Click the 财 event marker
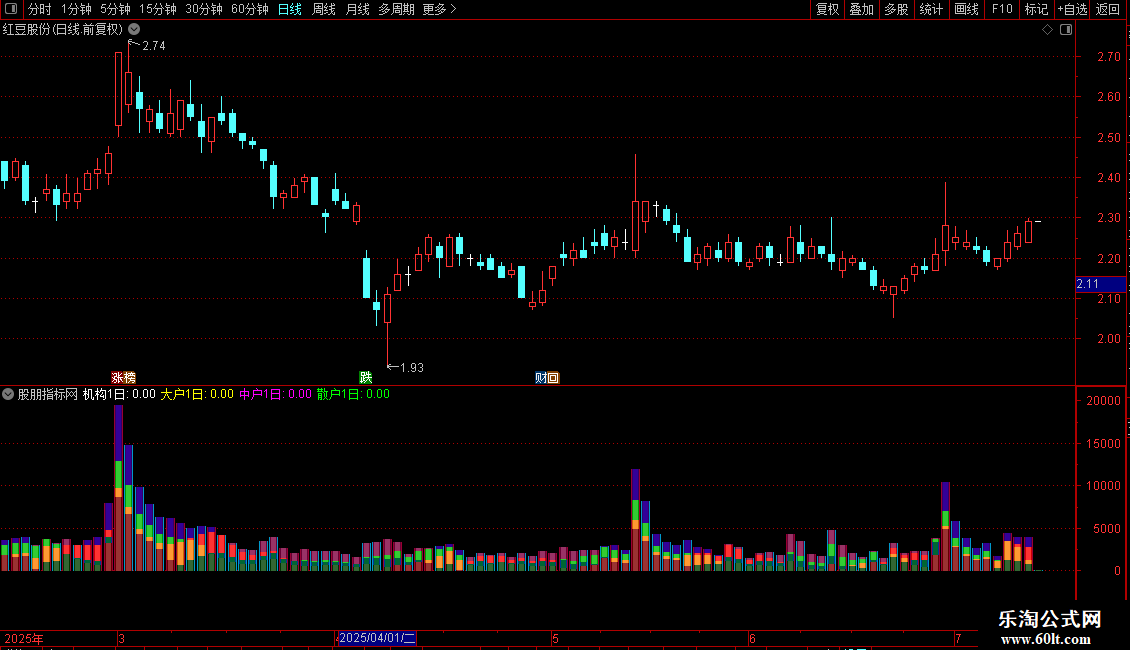1130x650 pixels. [x=540, y=378]
